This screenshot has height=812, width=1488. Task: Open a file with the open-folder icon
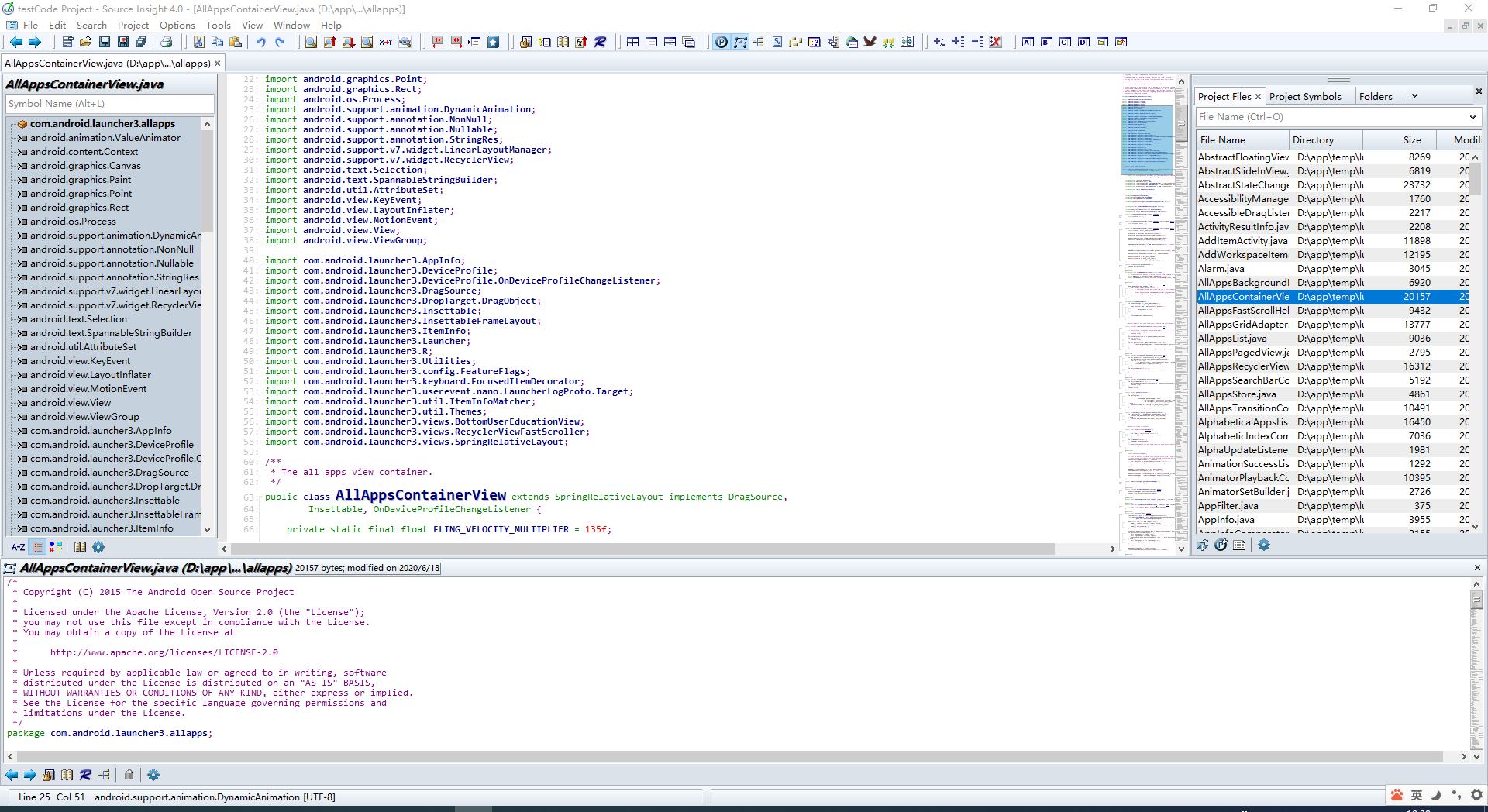click(x=86, y=42)
